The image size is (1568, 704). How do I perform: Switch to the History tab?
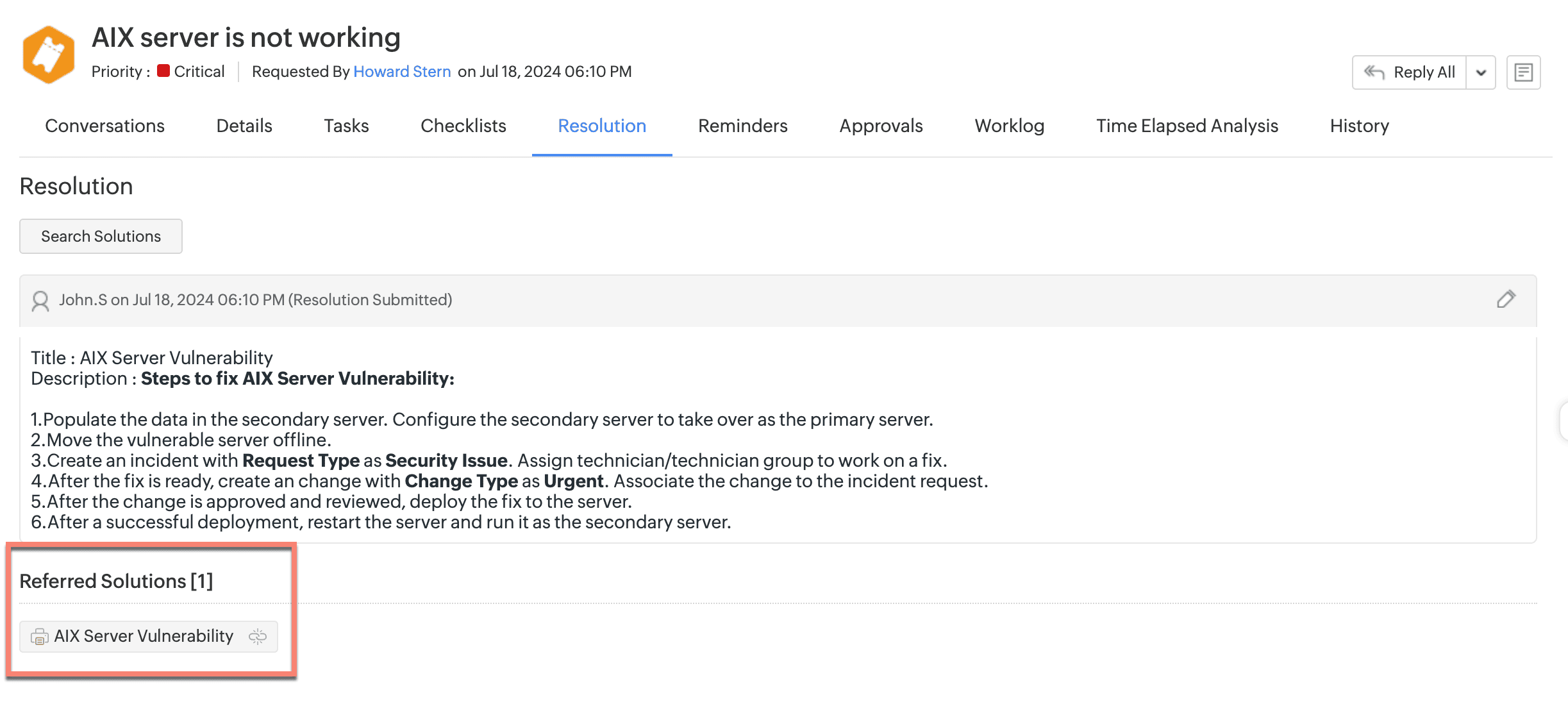pos(1359,126)
